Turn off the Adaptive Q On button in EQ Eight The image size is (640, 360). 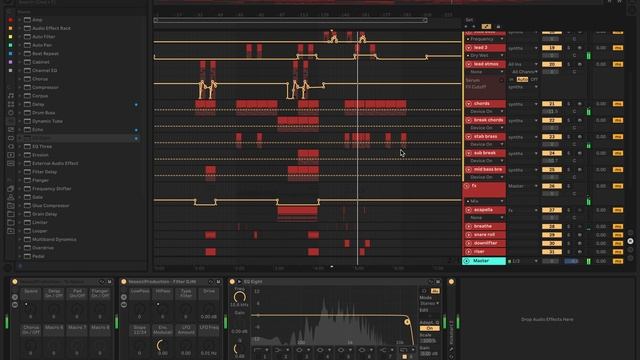point(429,329)
